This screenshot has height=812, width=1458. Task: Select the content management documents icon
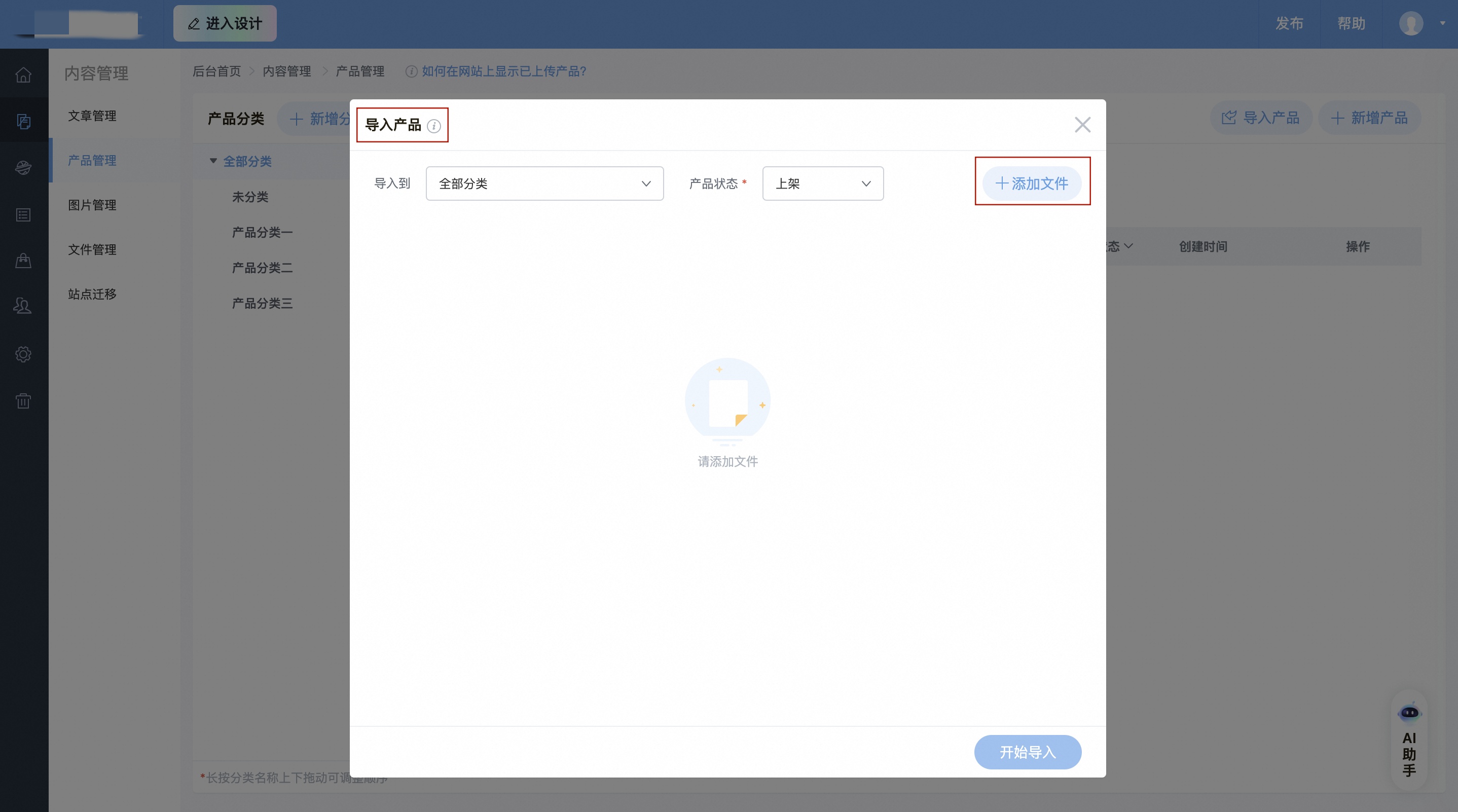click(24, 121)
